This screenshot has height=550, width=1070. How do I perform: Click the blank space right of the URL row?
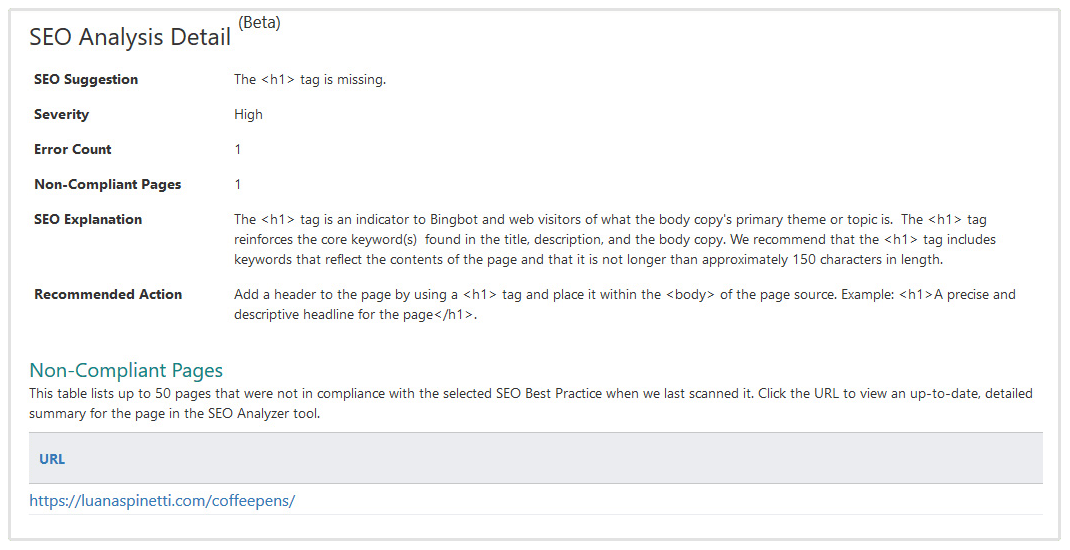click(x=700, y=501)
